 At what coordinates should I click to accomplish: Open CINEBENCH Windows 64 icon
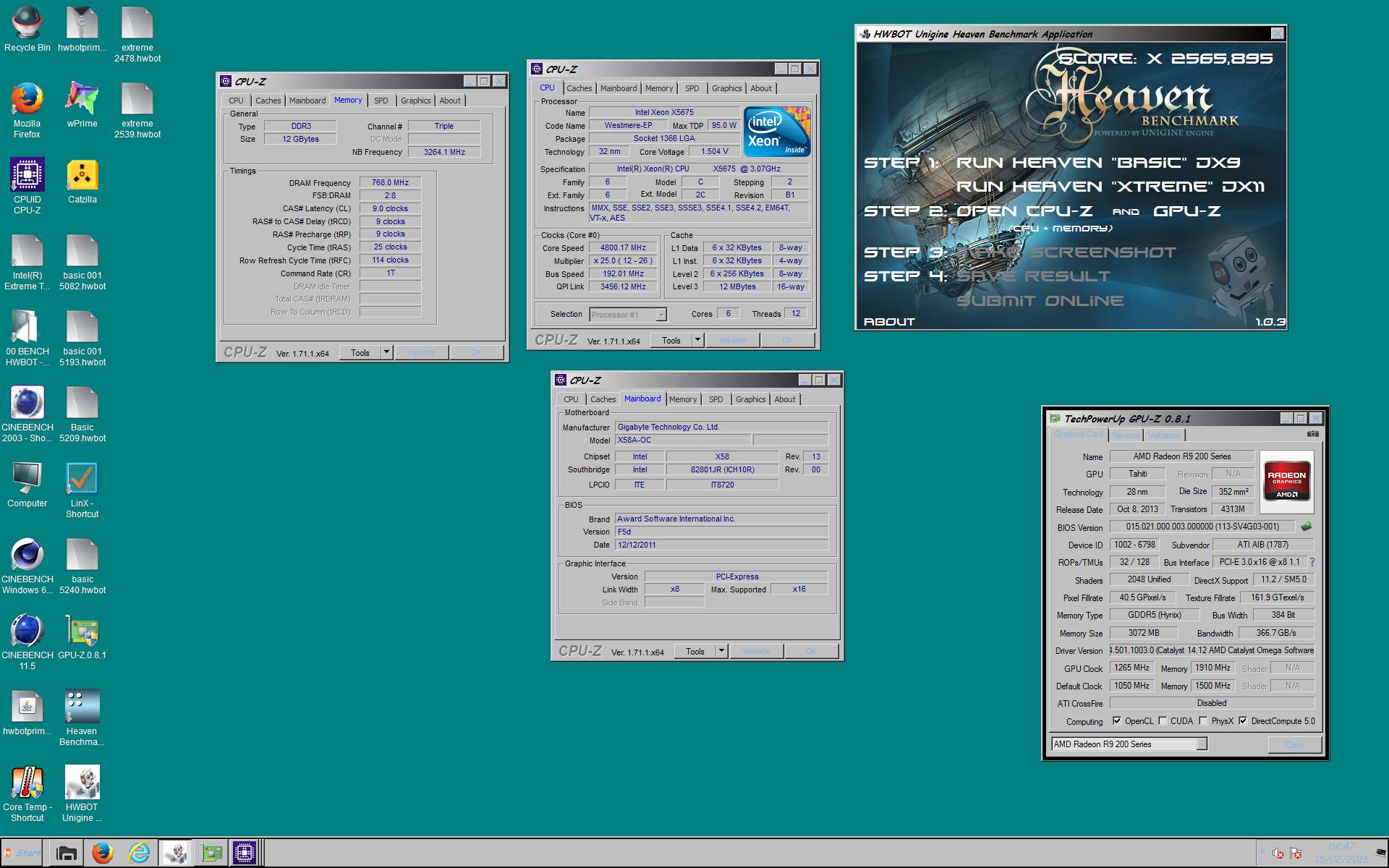27,565
